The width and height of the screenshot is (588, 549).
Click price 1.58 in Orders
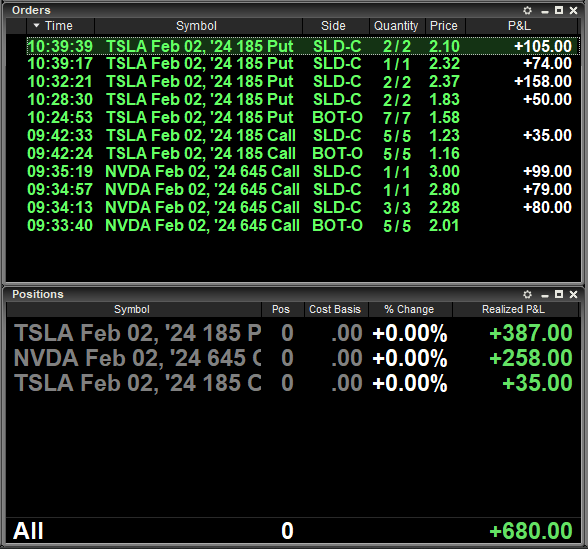coord(444,117)
